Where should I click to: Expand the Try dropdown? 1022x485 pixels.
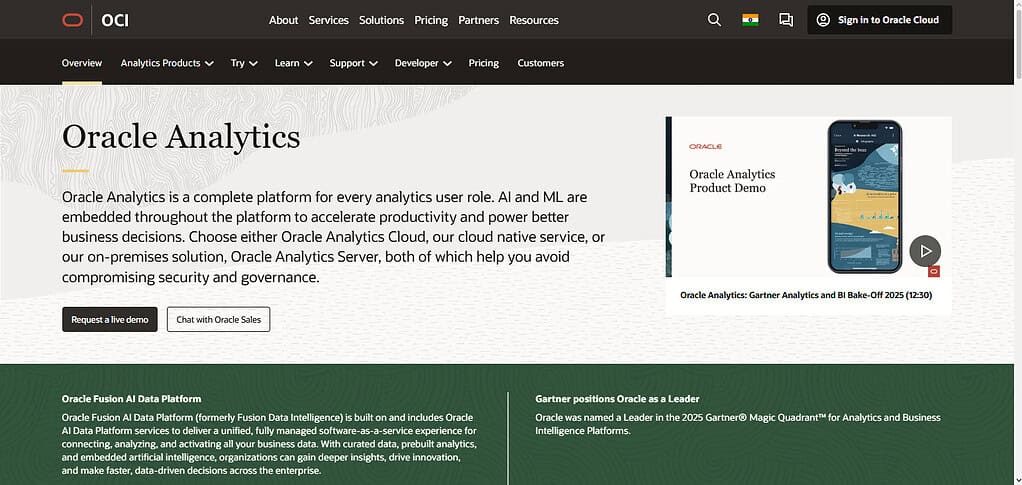click(x=244, y=63)
